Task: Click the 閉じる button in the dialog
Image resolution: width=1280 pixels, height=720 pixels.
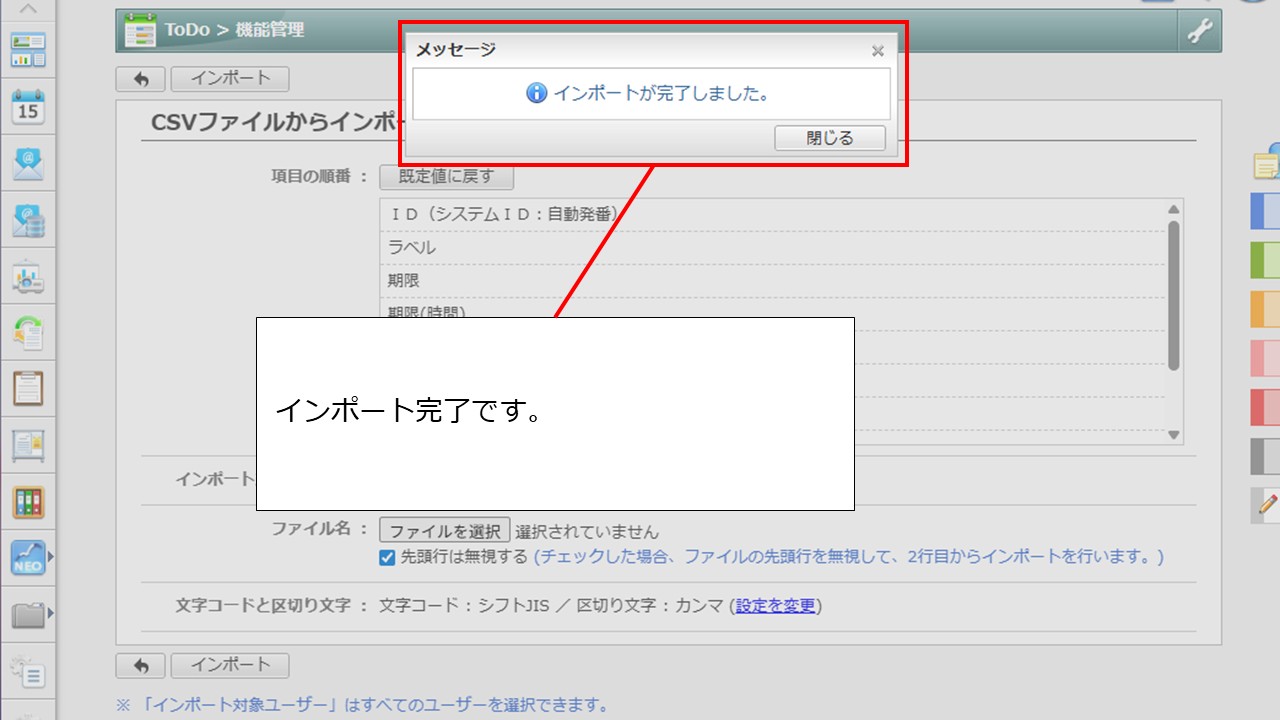Action: [830, 138]
